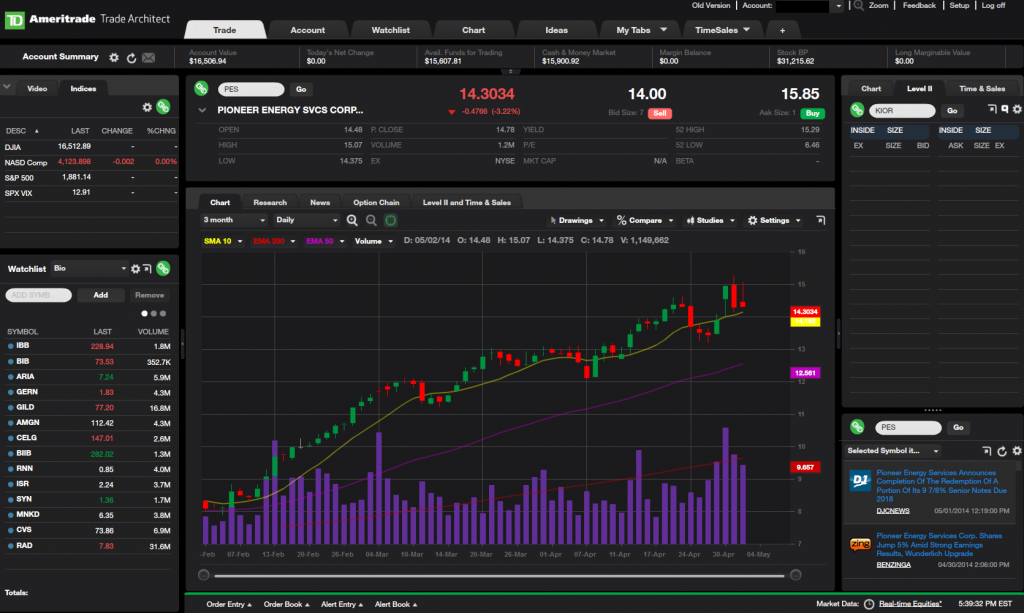This screenshot has height=613, width=1024.
Task: Toggle the Level II panel link icon
Action: 857,110
